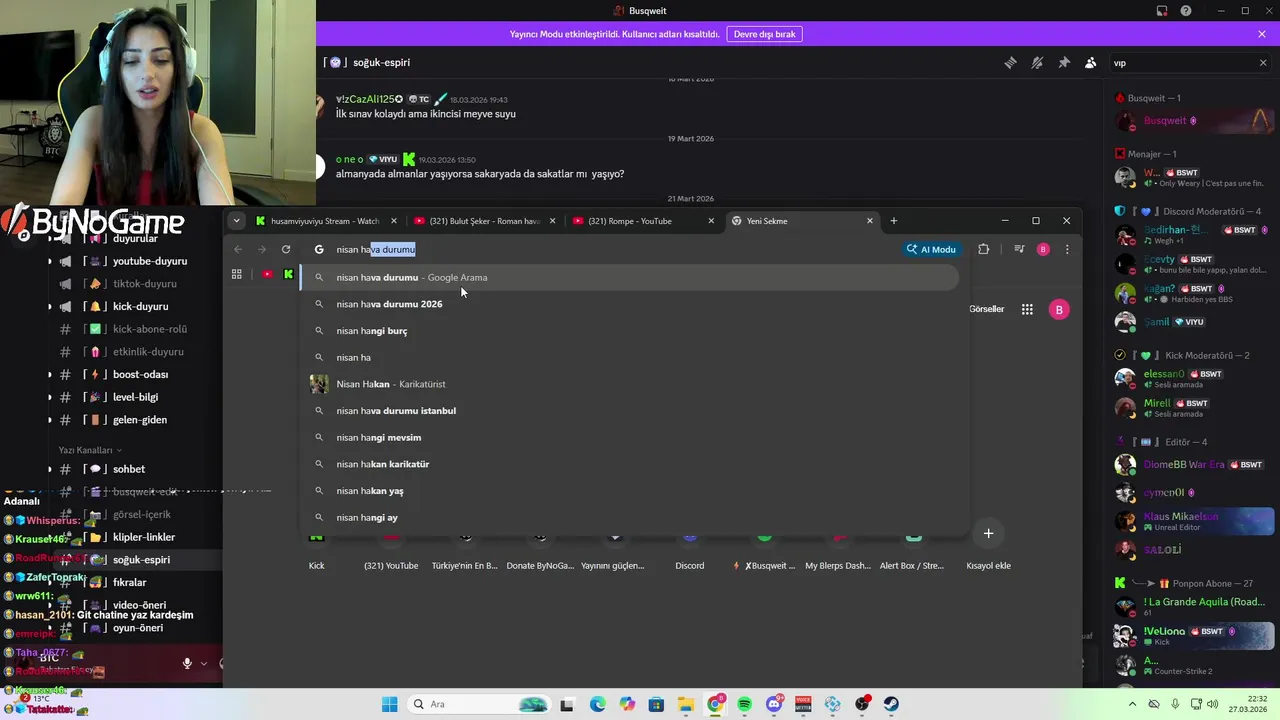
Task: Open Google account avatar on new tab page
Action: click(1059, 309)
